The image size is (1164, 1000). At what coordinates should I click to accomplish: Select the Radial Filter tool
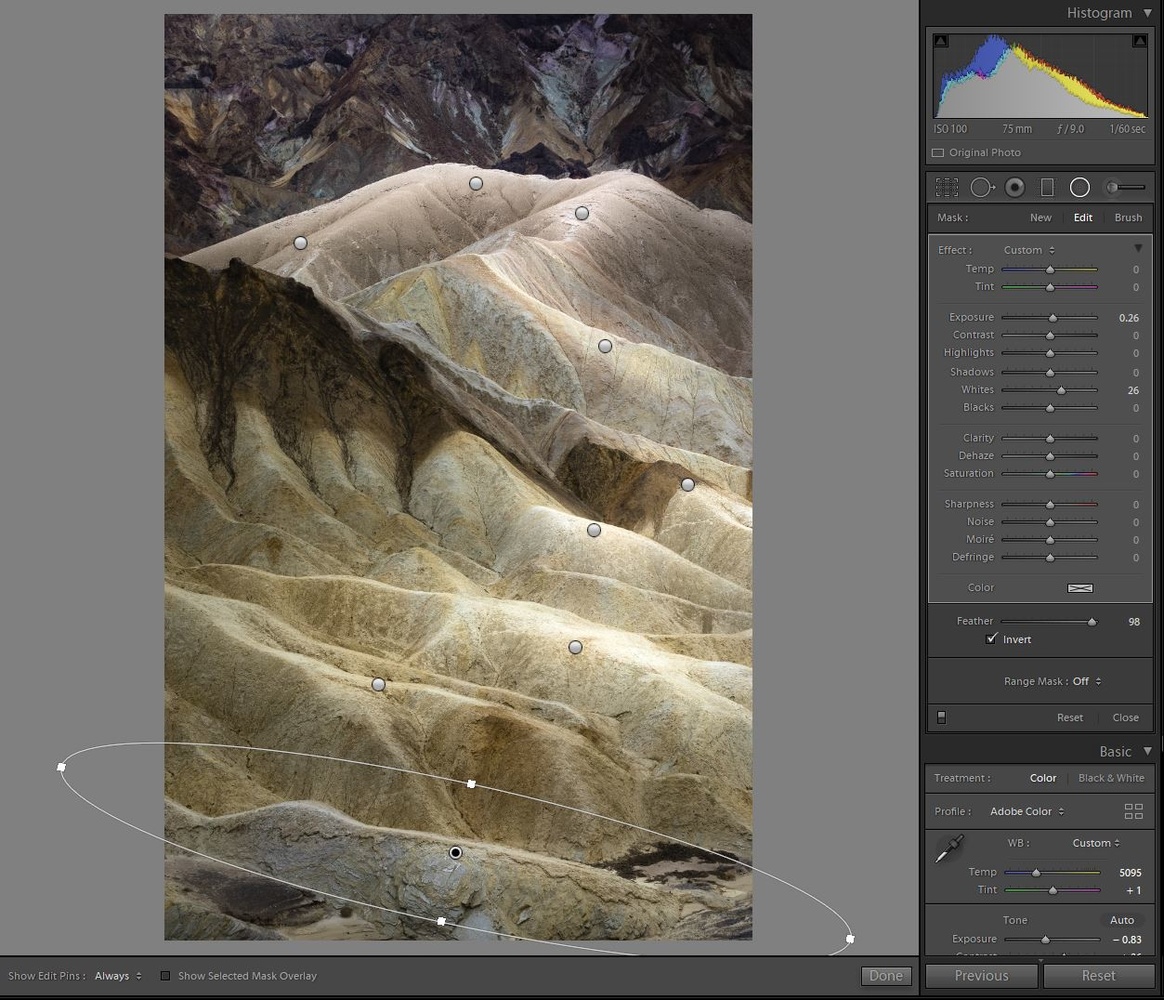tap(1079, 187)
